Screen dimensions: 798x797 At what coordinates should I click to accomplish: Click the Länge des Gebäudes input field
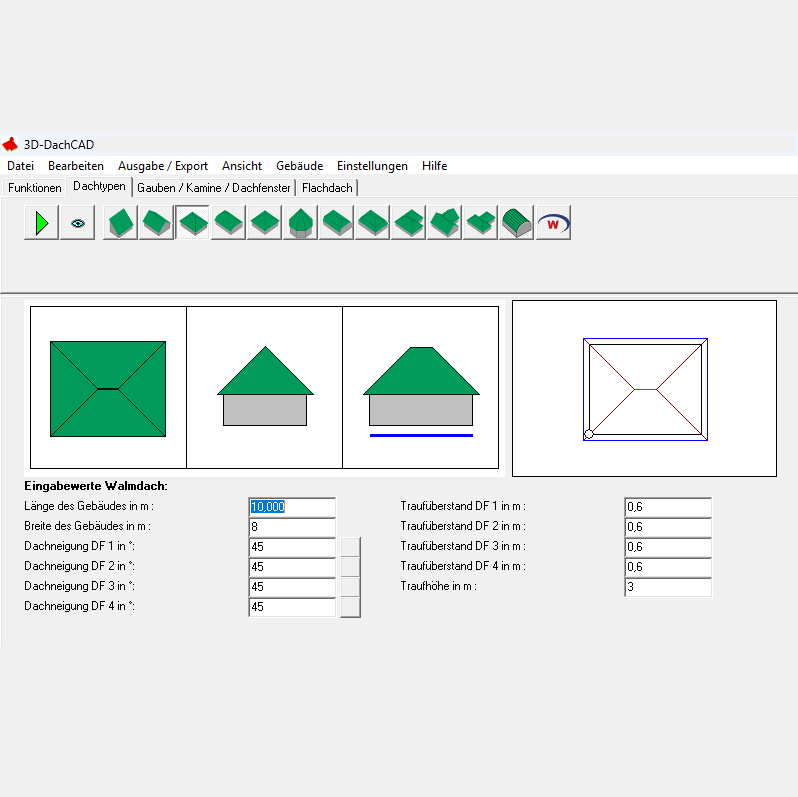pos(291,507)
